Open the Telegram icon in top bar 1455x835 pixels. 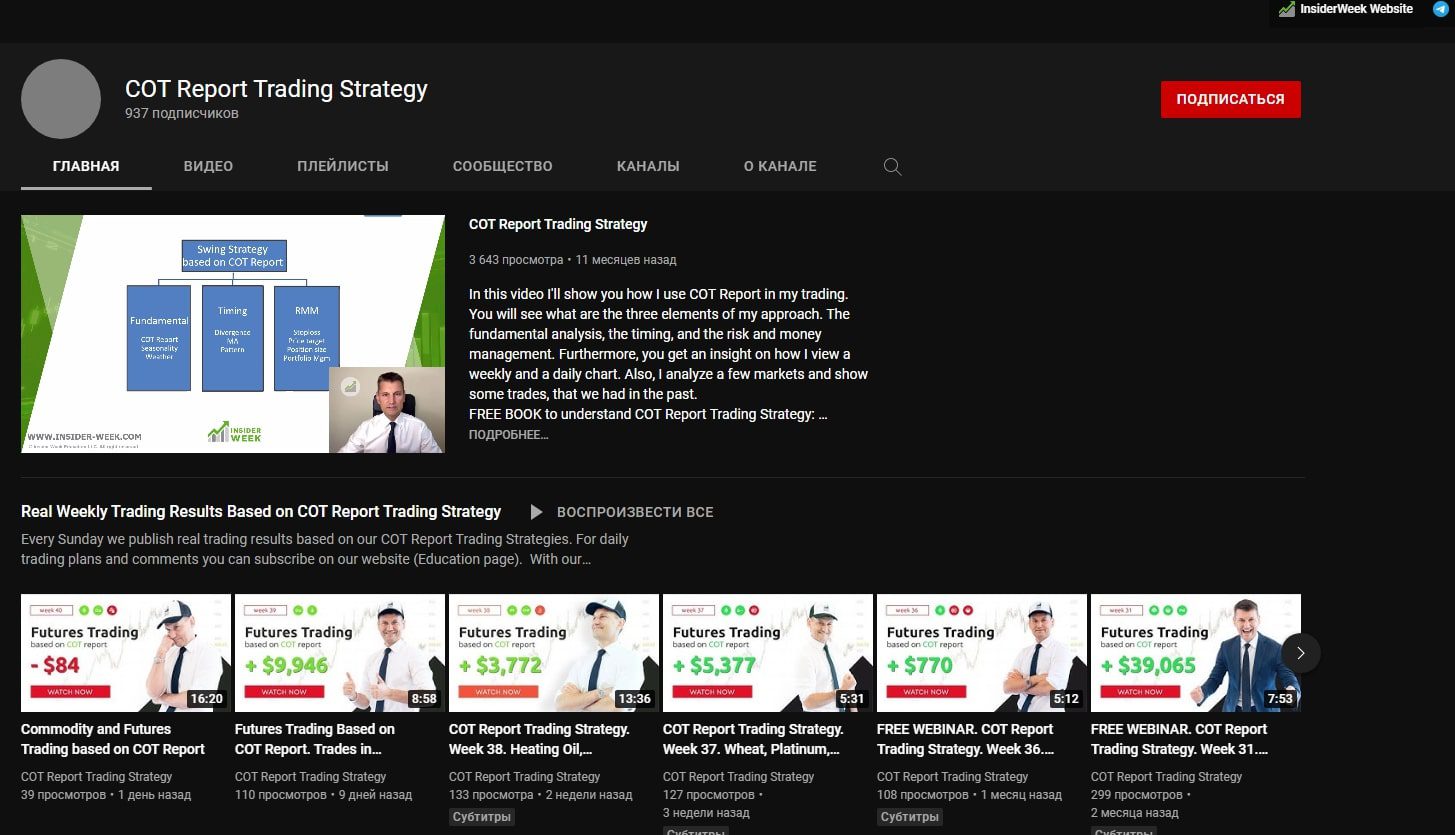tap(1440, 9)
